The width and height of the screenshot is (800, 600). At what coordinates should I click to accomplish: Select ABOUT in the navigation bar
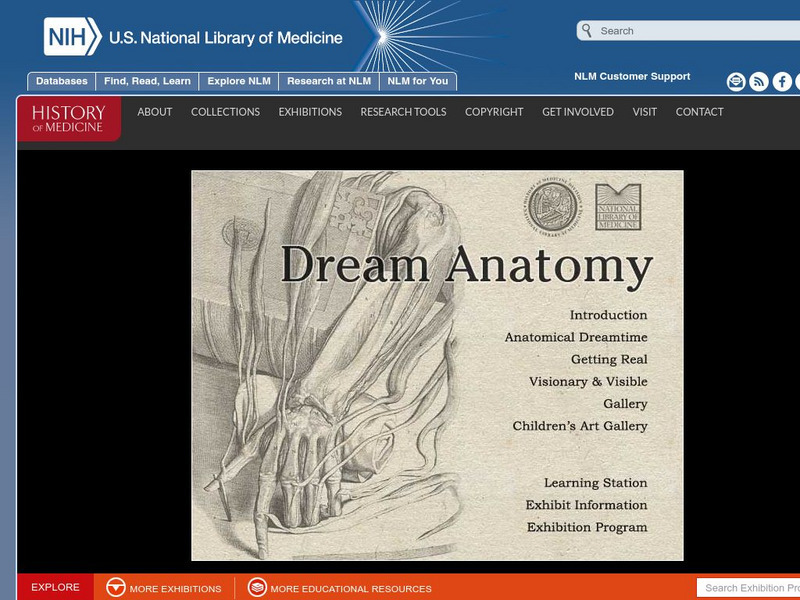(x=155, y=112)
